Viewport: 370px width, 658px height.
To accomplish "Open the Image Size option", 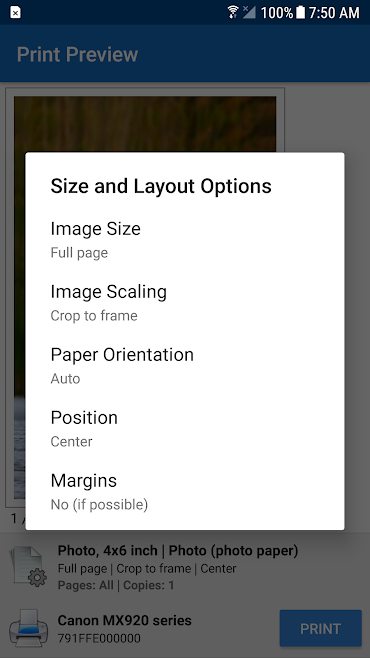I will (x=185, y=240).
